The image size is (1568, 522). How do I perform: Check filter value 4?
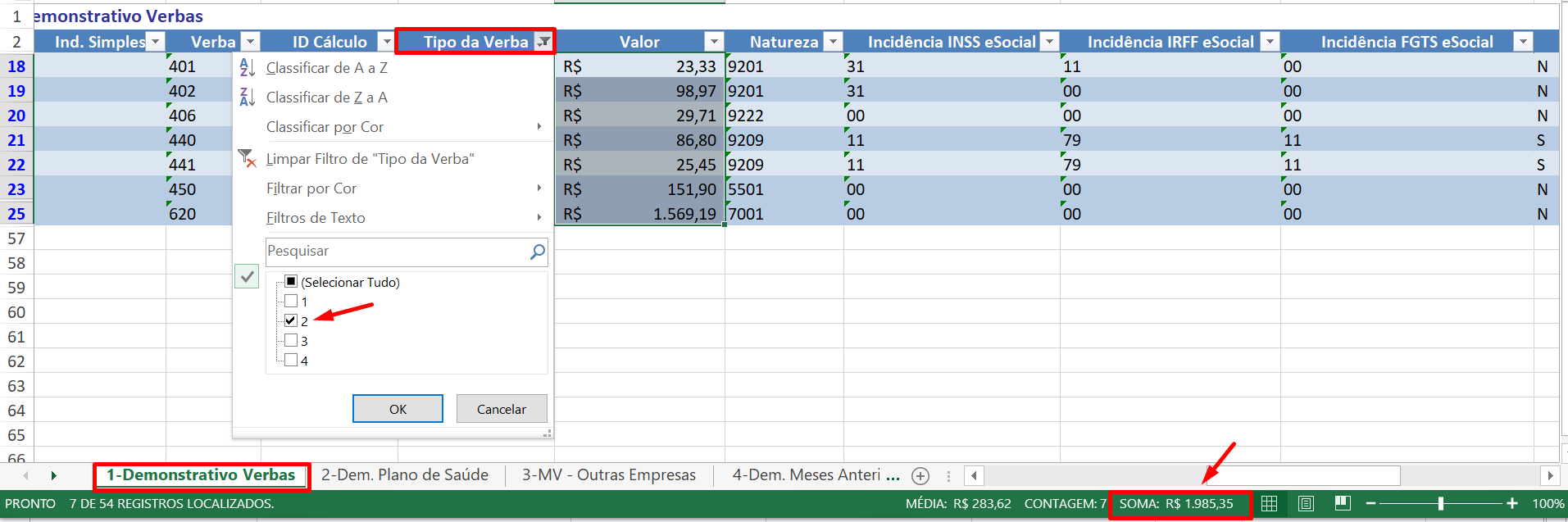[x=291, y=361]
